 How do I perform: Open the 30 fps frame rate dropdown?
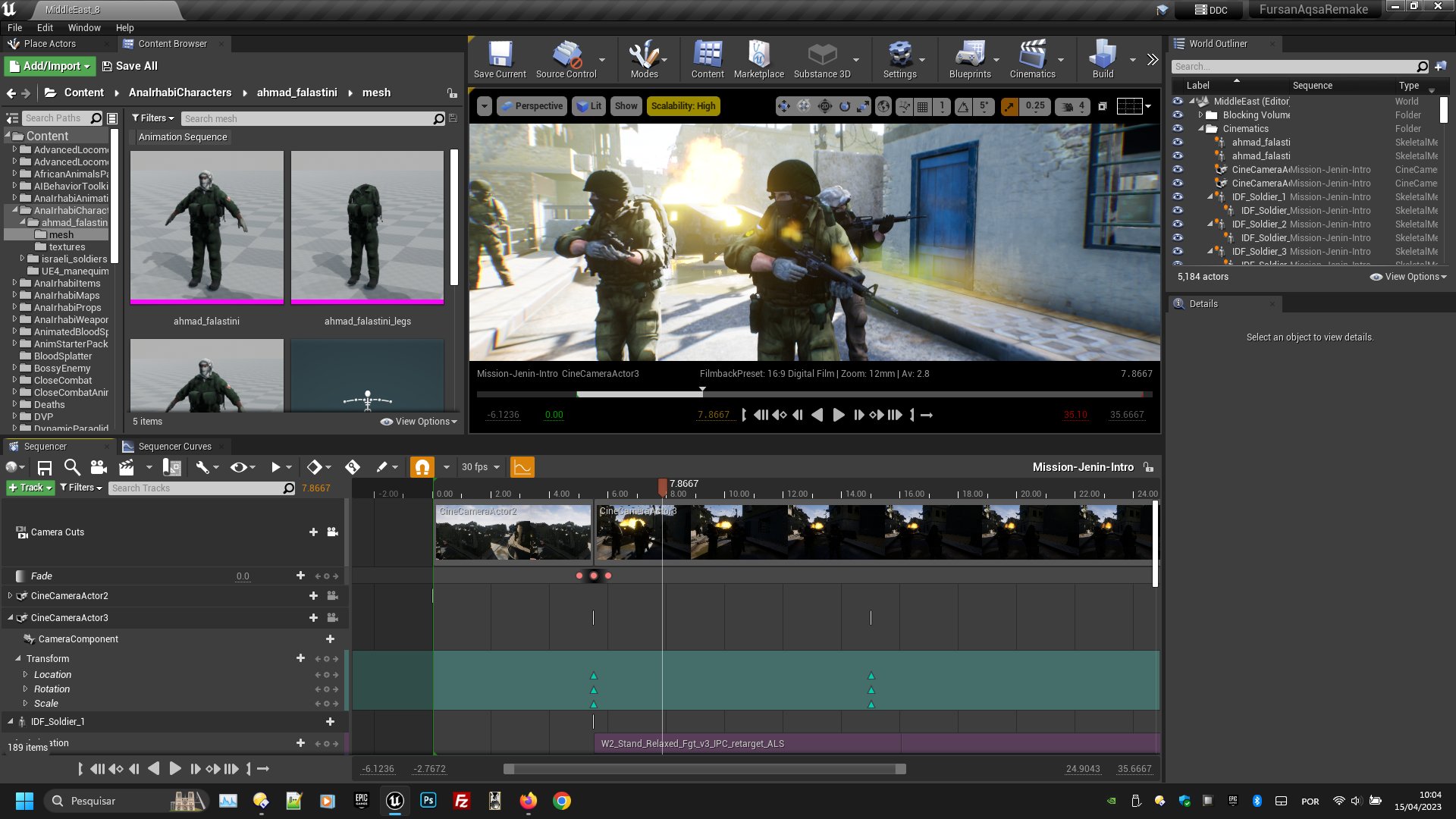coord(481,467)
